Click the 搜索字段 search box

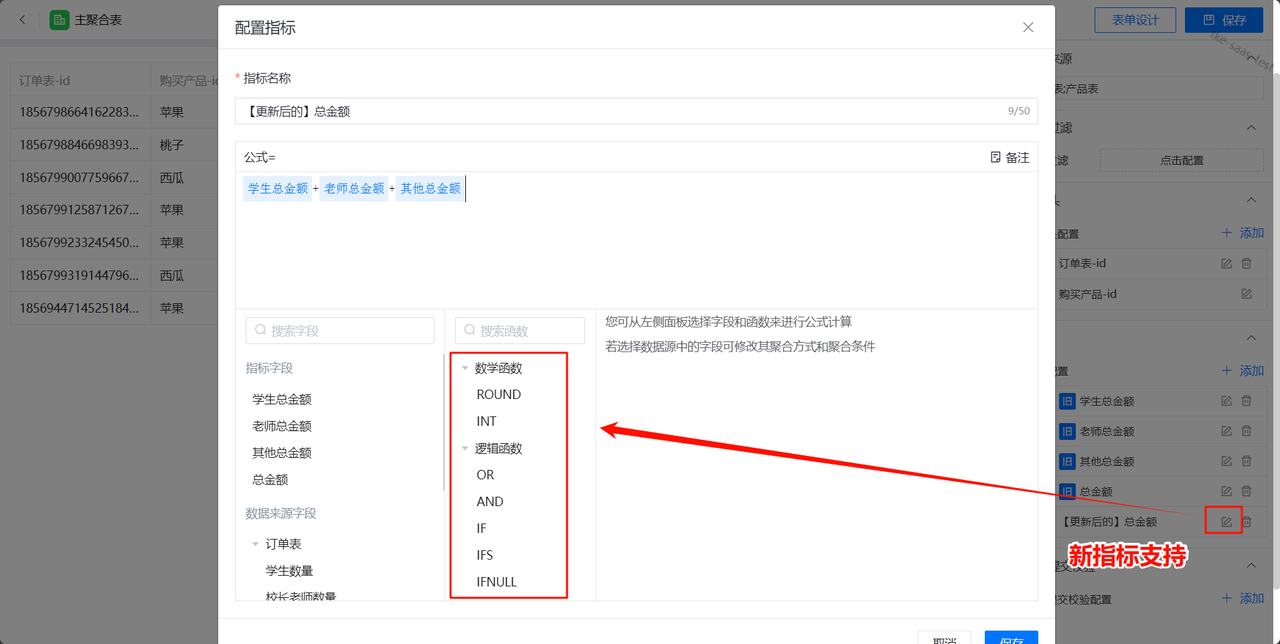coord(340,331)
